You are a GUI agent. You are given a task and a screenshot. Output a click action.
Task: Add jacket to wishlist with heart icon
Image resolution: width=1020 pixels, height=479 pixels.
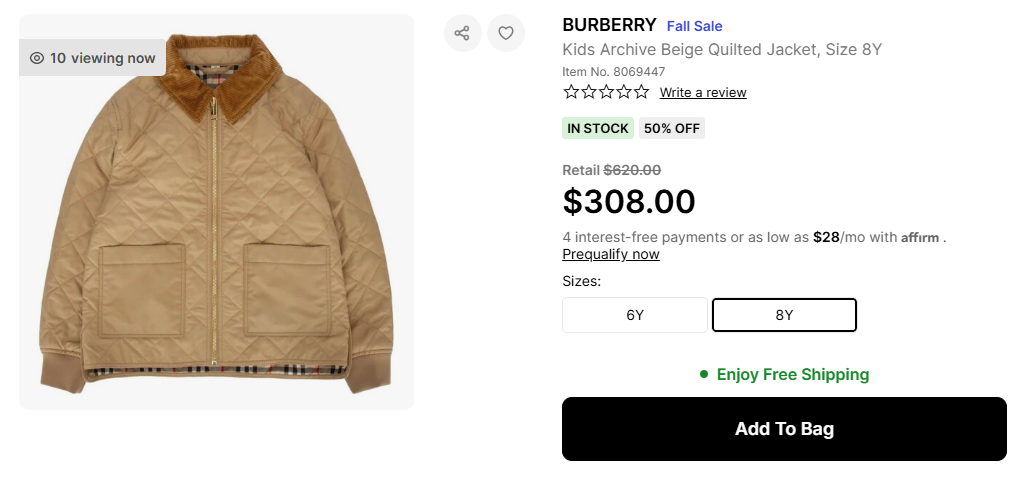[506, 33]
